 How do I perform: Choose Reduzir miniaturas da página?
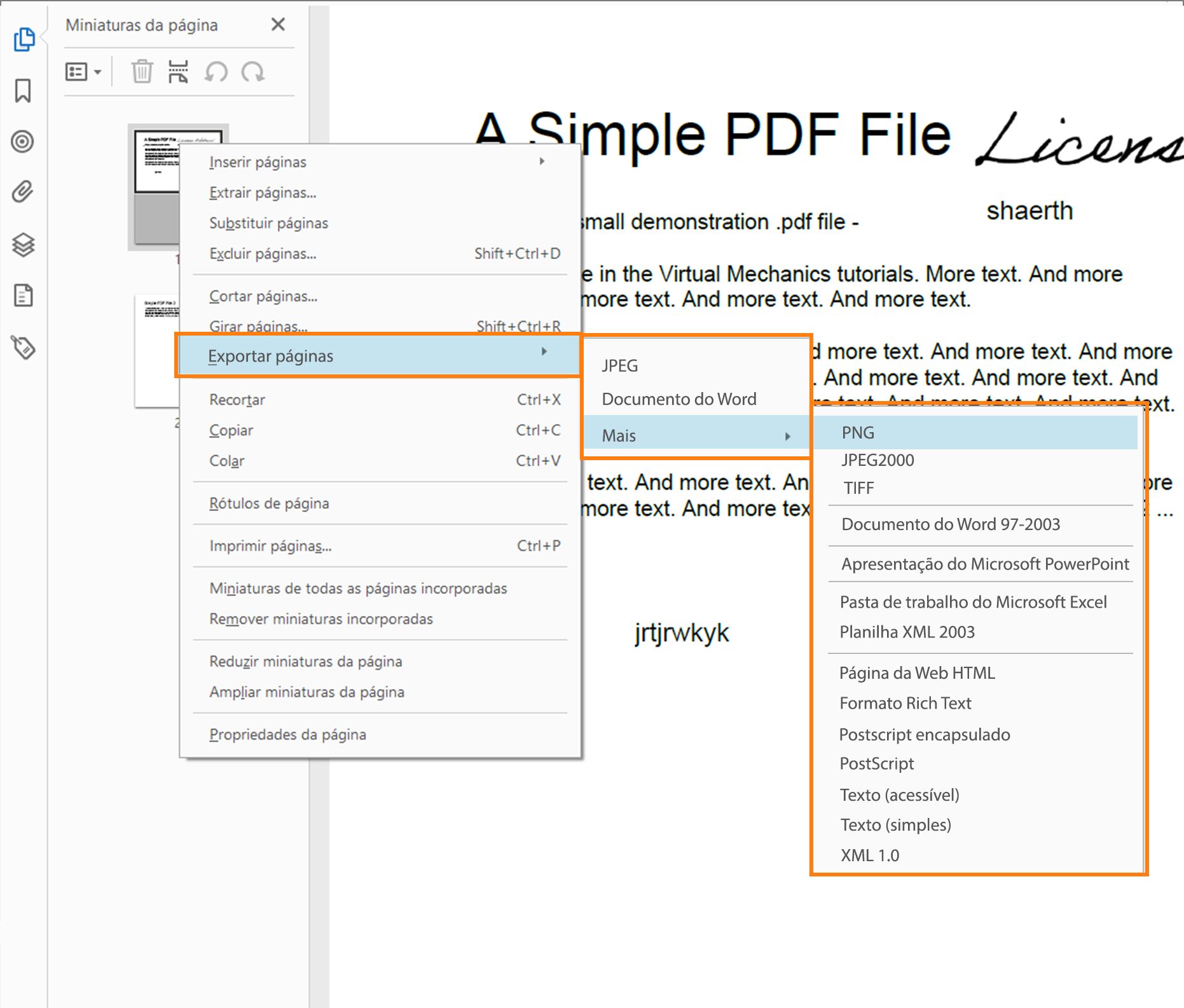click(380, 662)
